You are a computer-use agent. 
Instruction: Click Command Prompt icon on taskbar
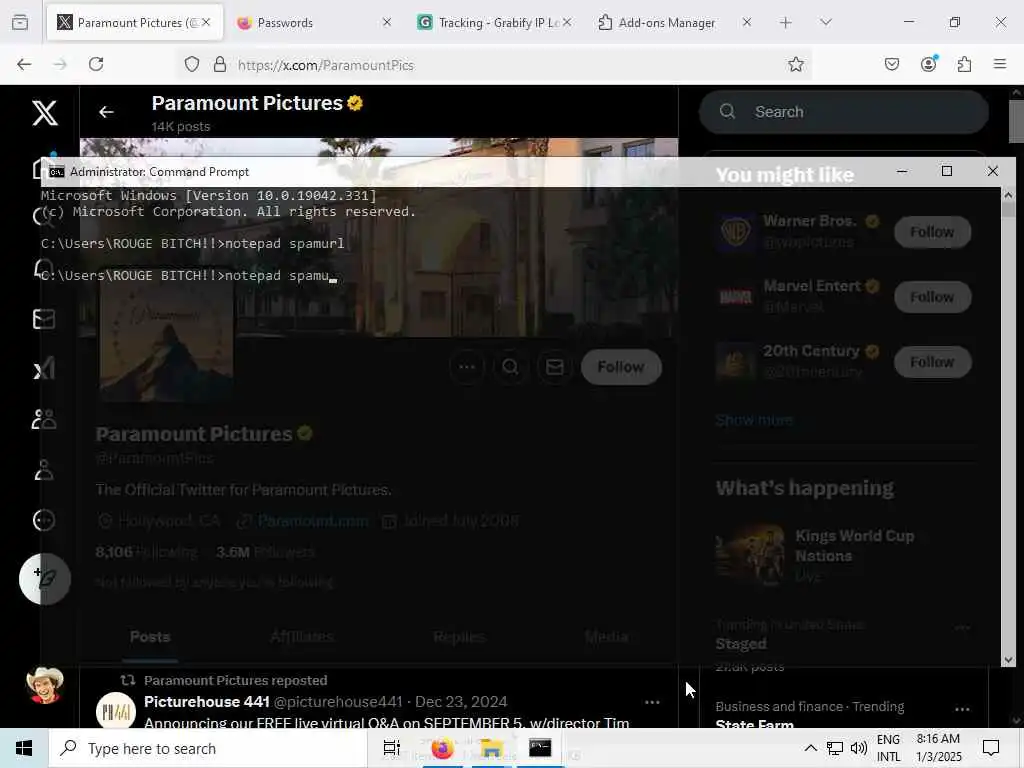tap(540, 748)
